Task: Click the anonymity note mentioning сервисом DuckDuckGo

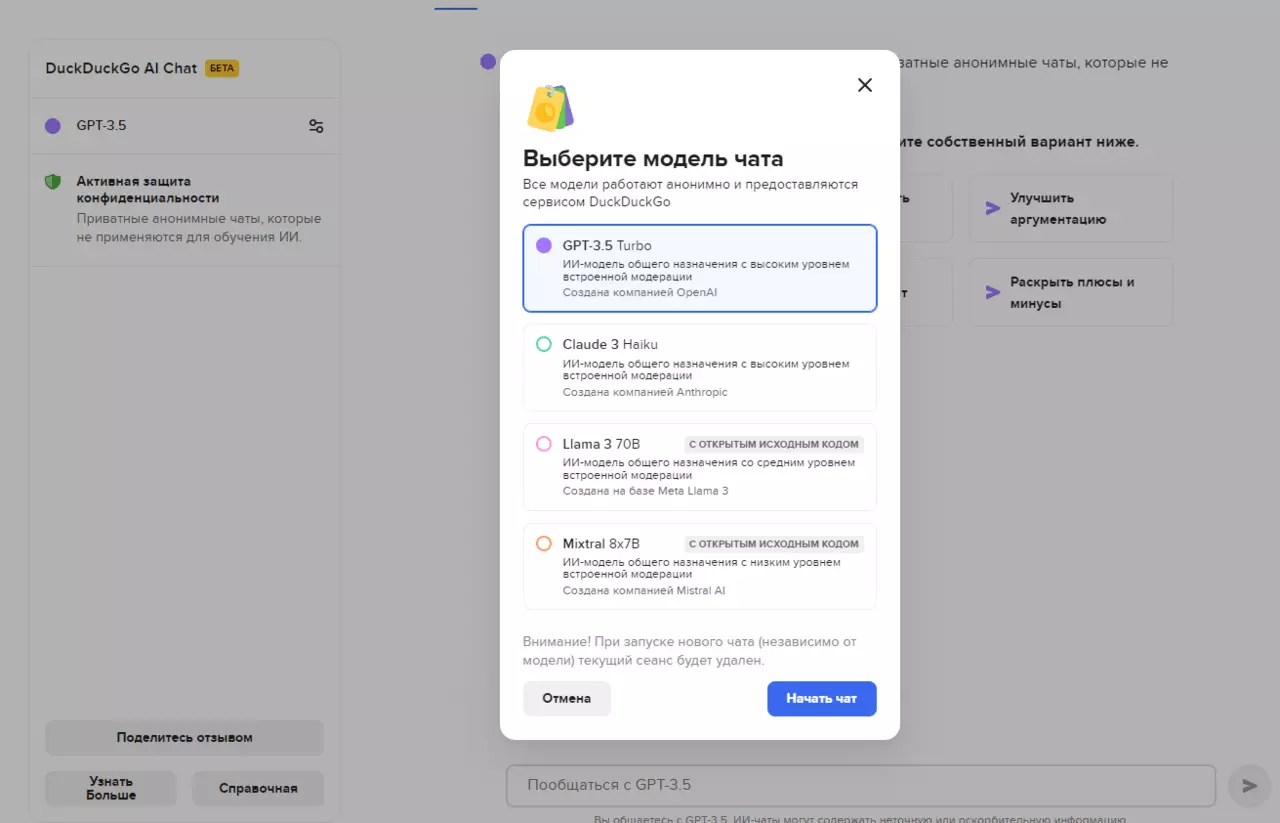Action: tap(691, 193)
